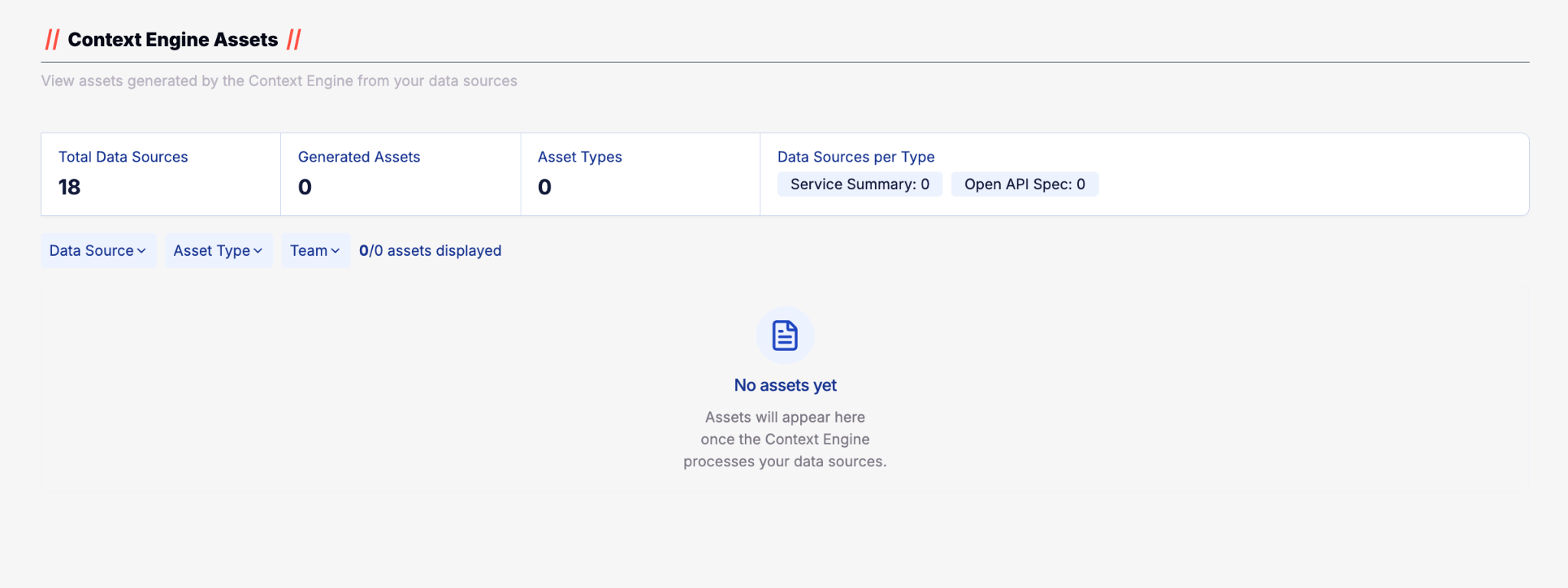Click the Total Data Sources label
1568x588 pixels.
pyautogui.click(x=123, y=157)
